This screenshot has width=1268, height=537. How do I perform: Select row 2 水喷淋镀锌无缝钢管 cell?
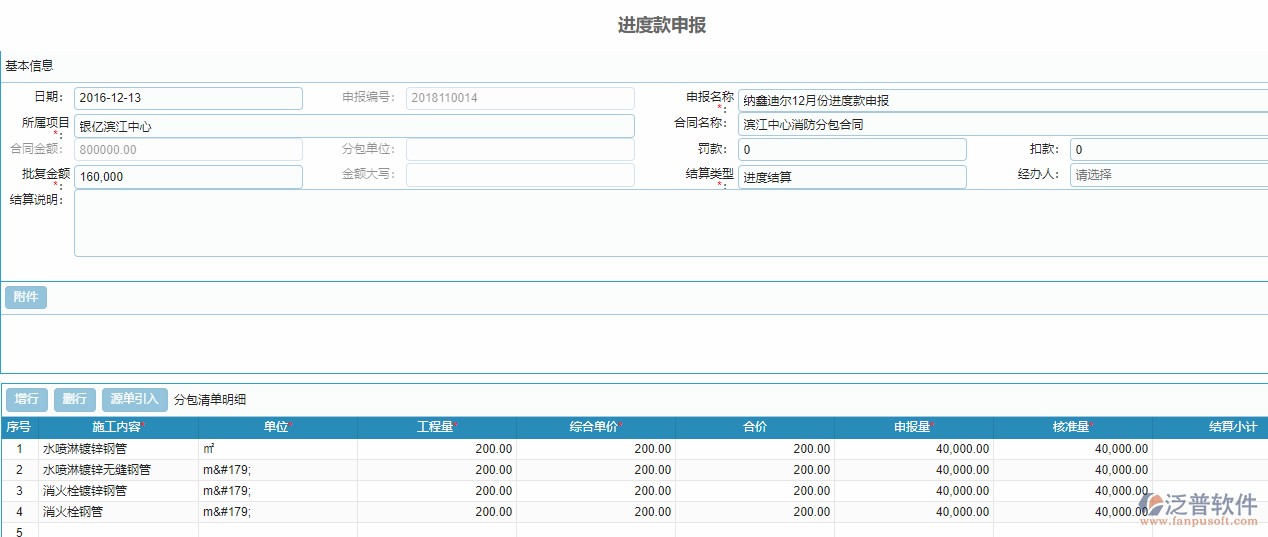118,470
